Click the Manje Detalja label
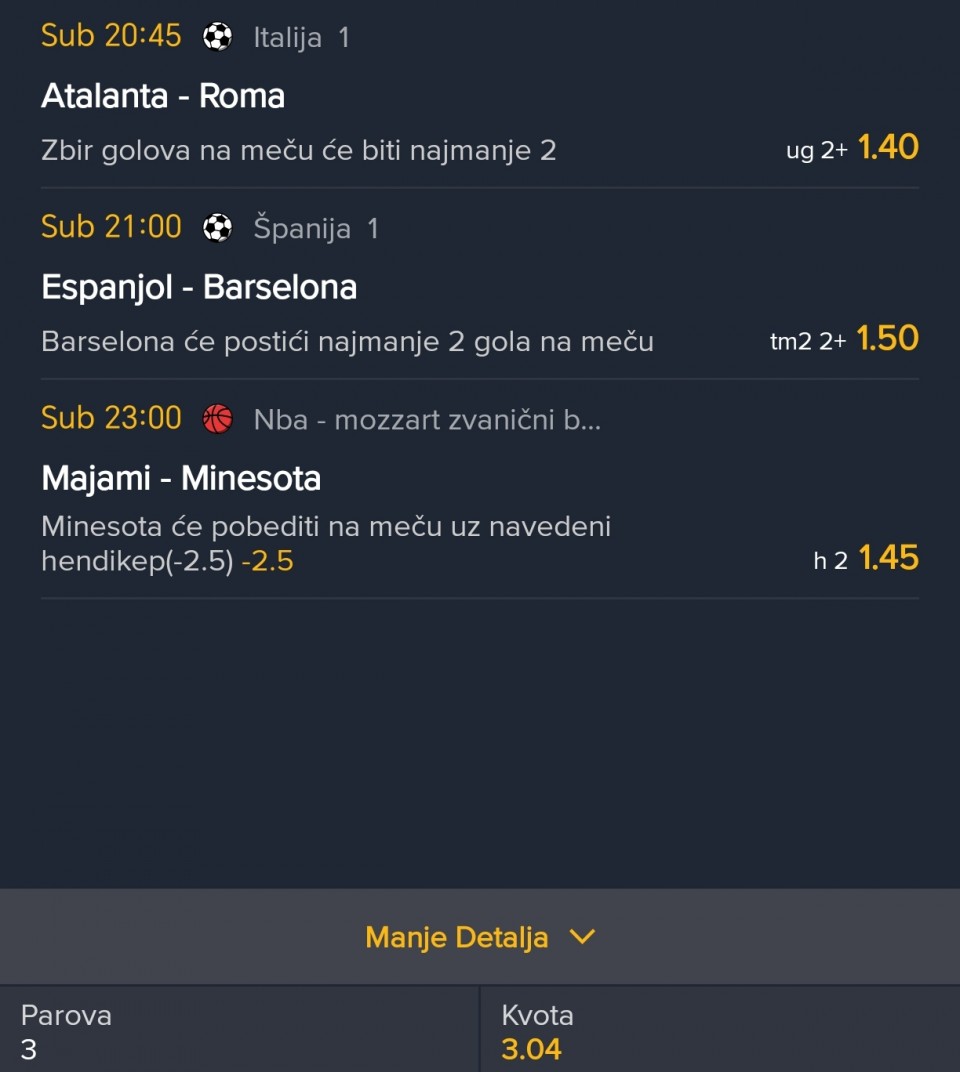This screenshot has width=960, height=1072. [456, 937]
